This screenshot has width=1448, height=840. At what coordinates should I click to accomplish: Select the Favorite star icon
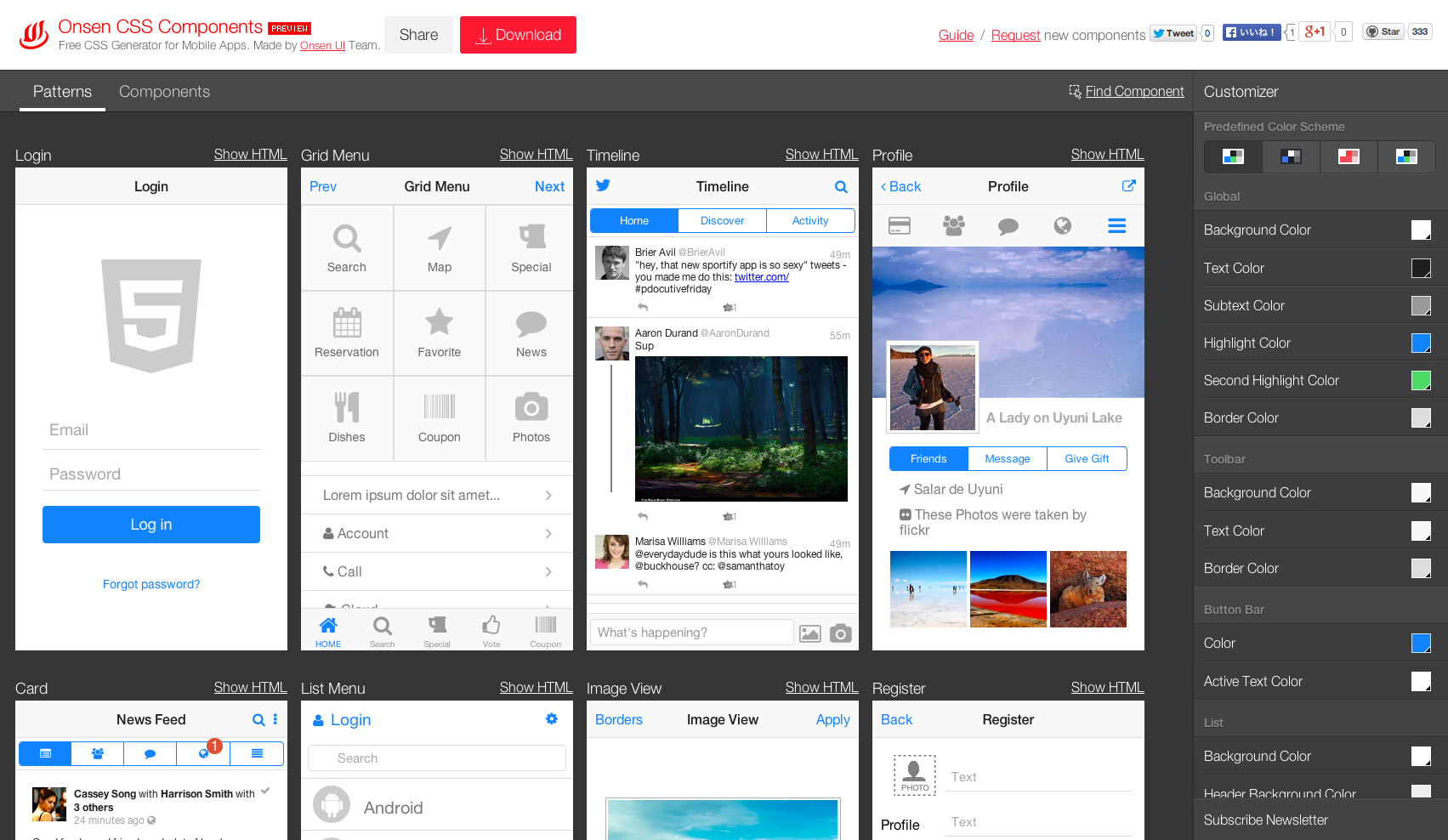[x=439, y=322]
